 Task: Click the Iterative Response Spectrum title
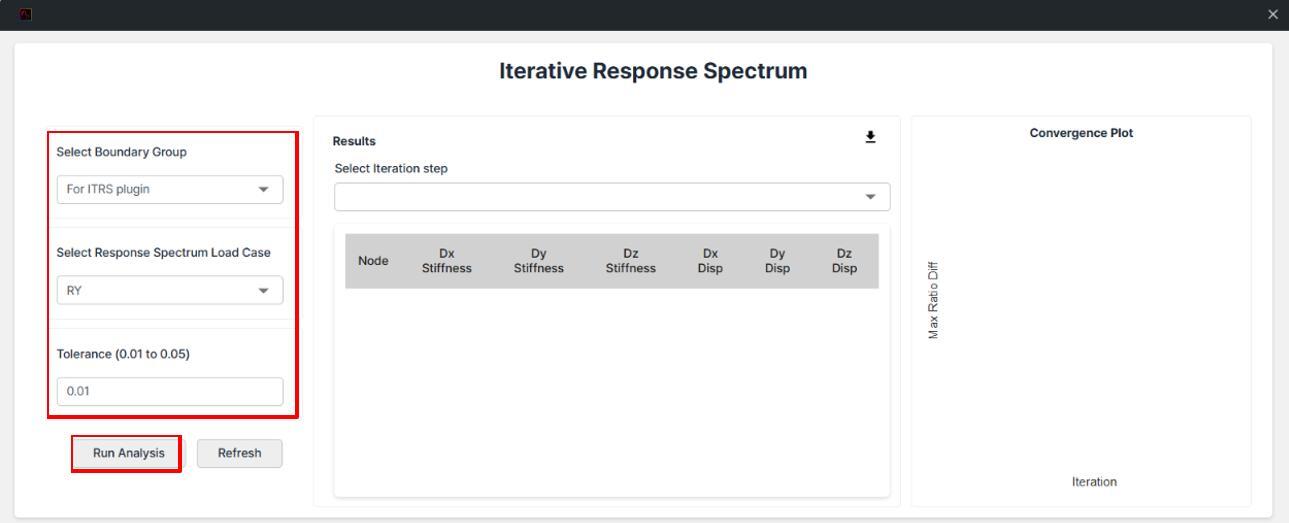tap(653, 71)
